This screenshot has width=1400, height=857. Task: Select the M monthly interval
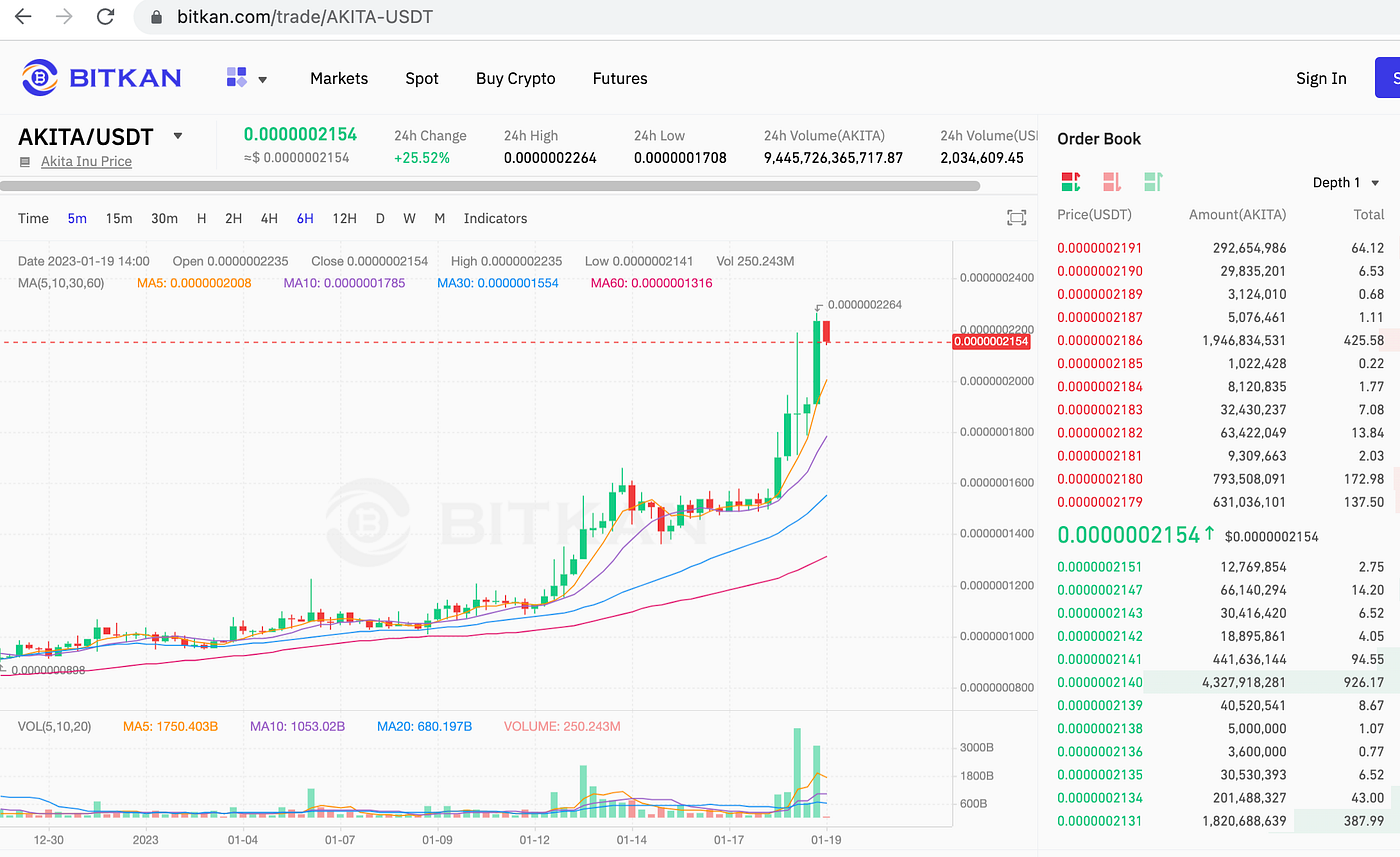point(439,218)
